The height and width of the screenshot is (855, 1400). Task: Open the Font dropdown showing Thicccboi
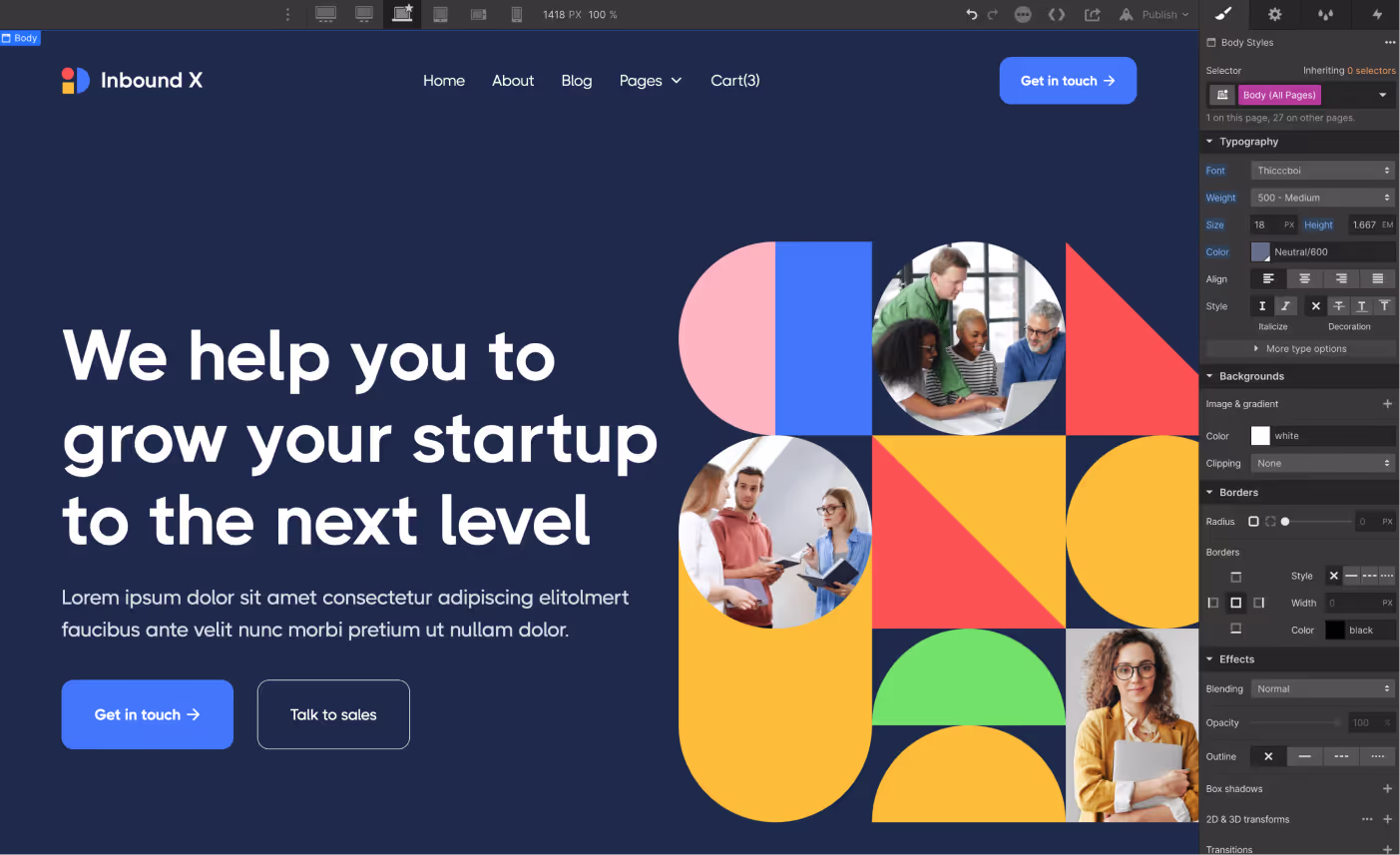coord(1323,171)
